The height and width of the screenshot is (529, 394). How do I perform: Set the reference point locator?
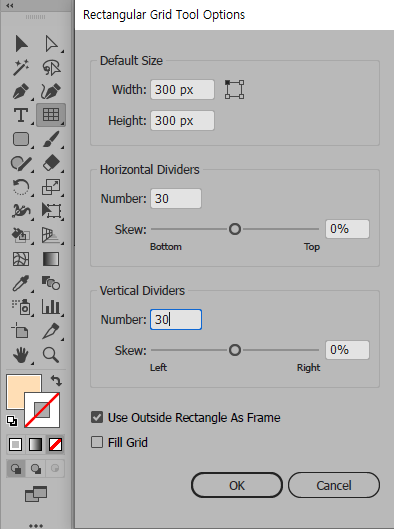234,89
